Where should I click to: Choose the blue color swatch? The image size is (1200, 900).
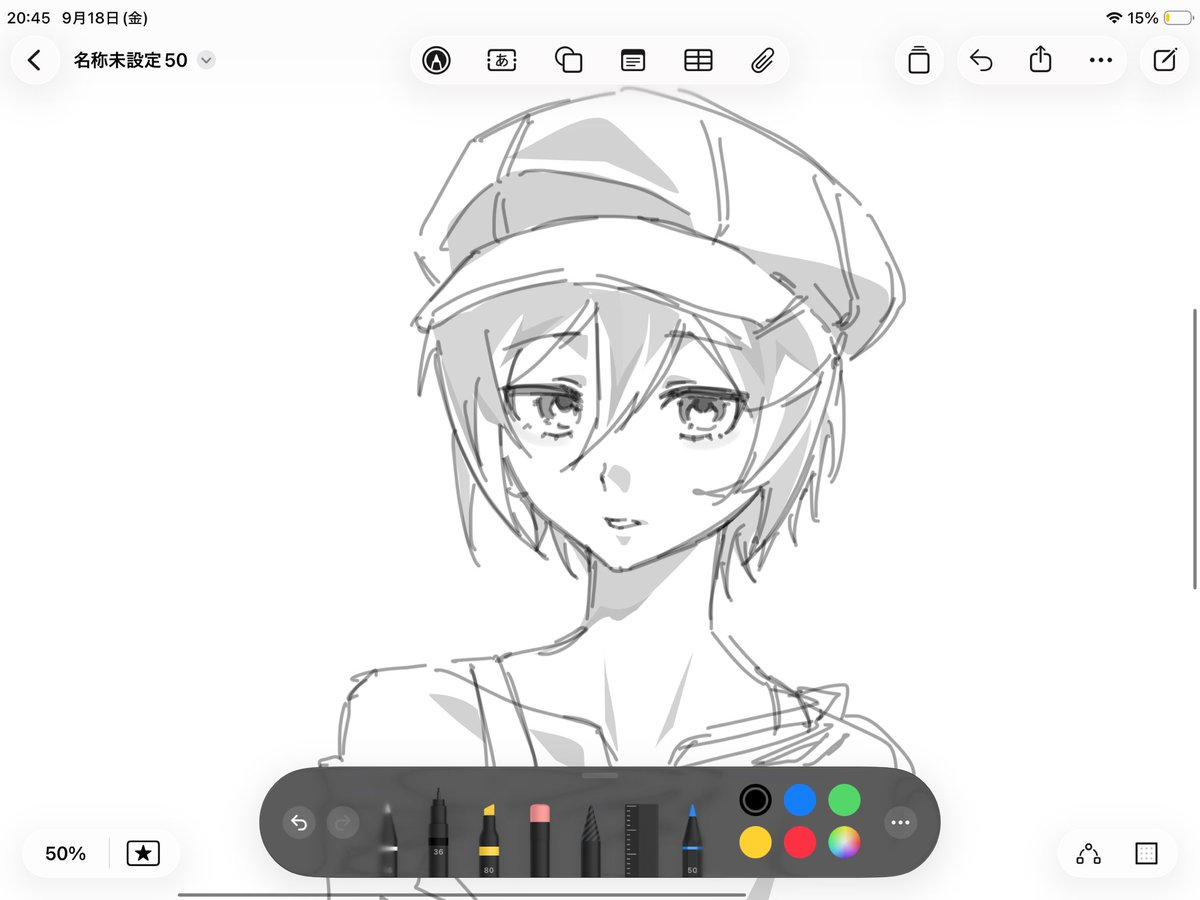[800, 800]
